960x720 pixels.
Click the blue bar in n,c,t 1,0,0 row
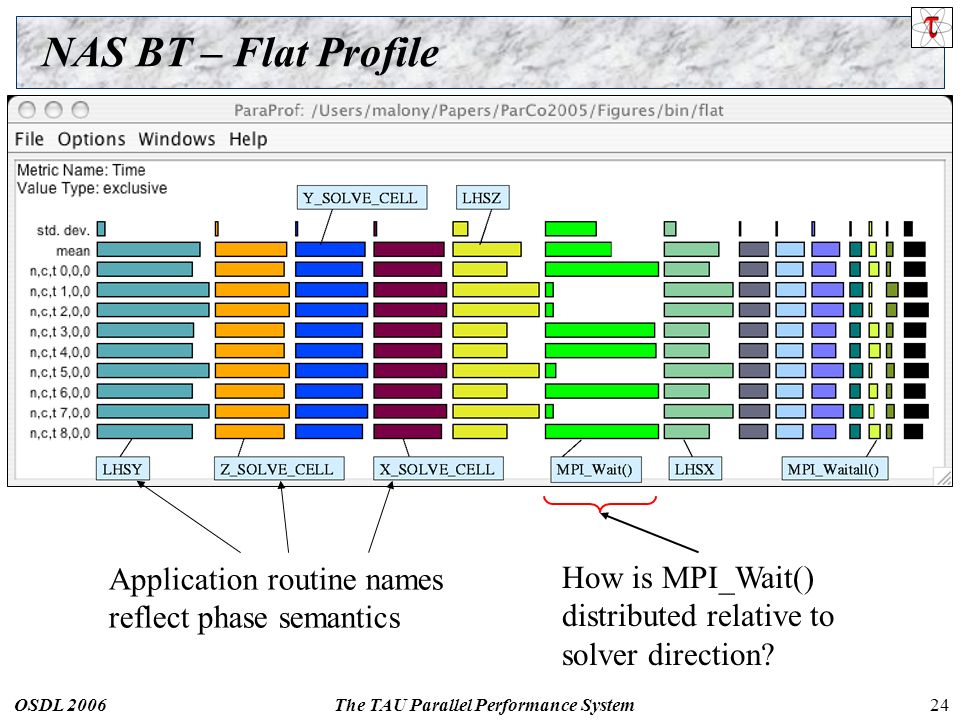pos(331,290)
